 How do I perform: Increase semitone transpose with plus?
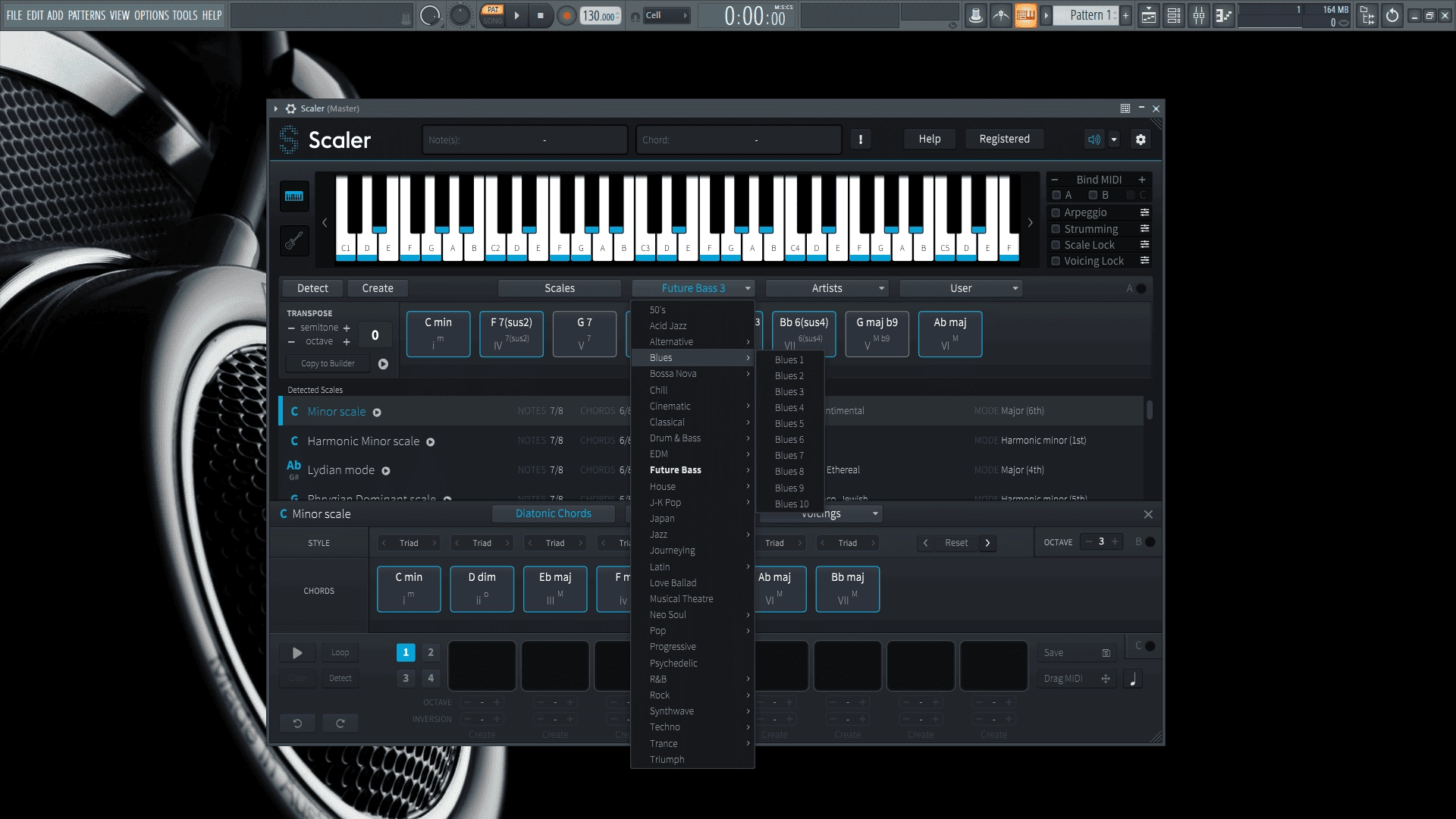coord(347,328)
